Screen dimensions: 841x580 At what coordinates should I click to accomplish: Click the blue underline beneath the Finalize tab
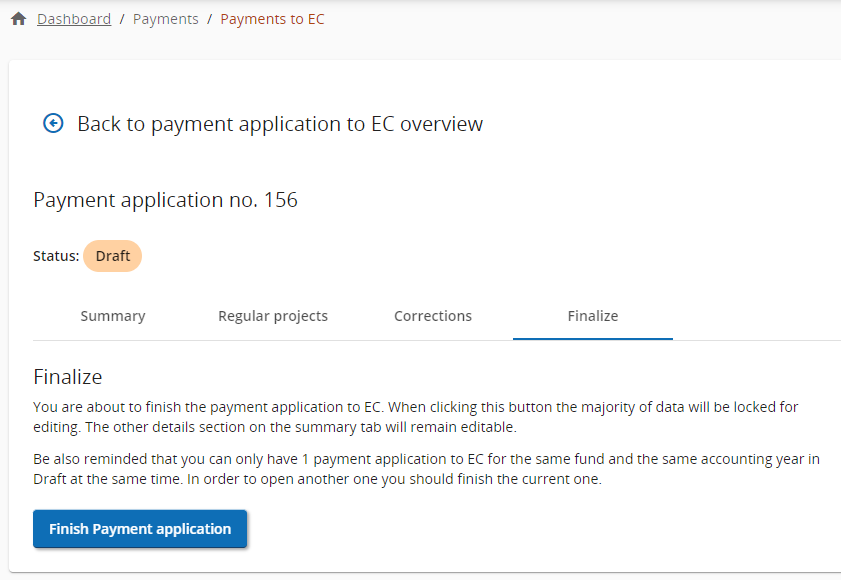point(593,338)
